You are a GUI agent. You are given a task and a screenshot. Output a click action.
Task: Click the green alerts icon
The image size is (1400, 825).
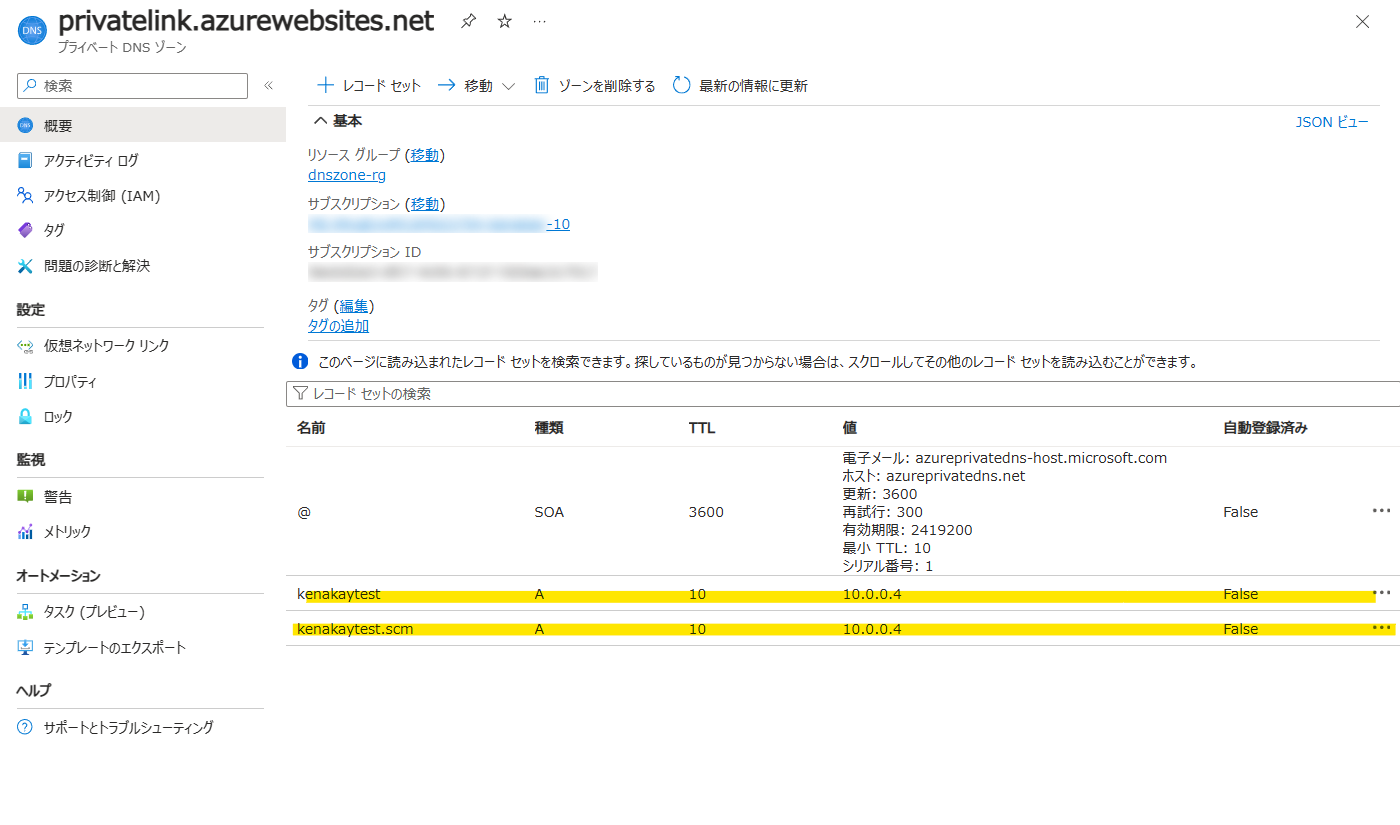(25, 497)
